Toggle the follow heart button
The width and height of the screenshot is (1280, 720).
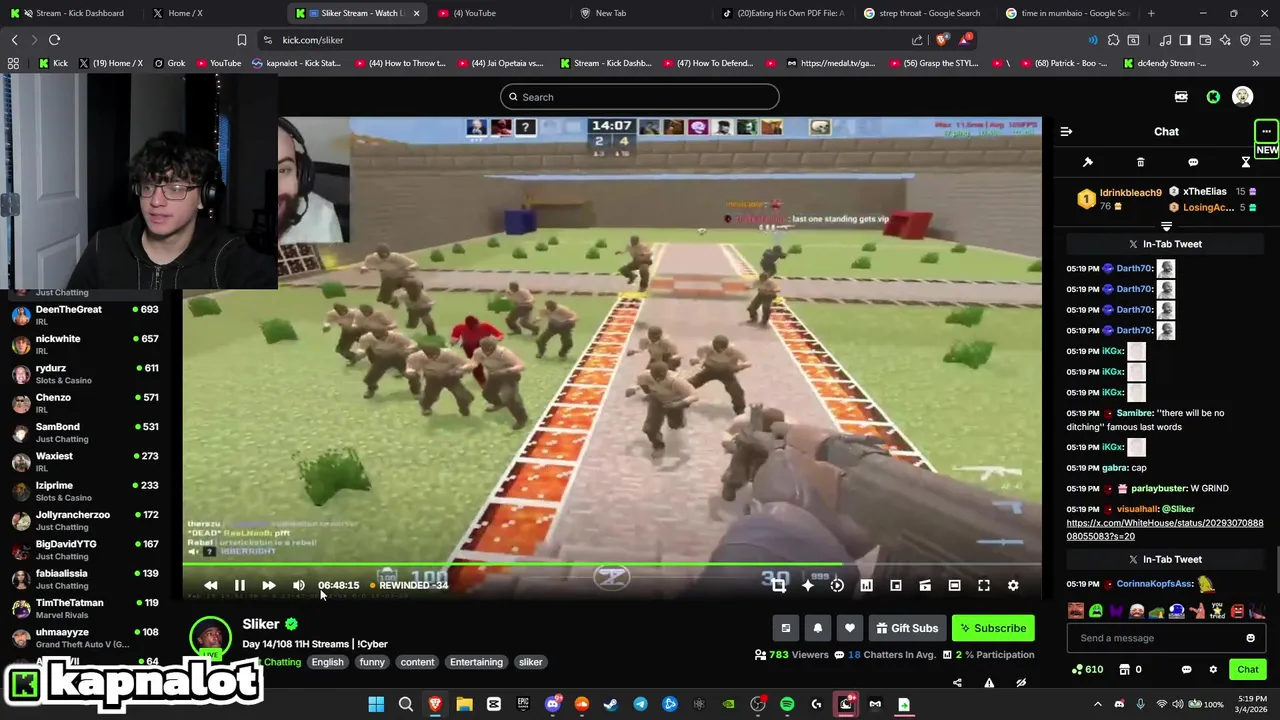coord(850,628)
